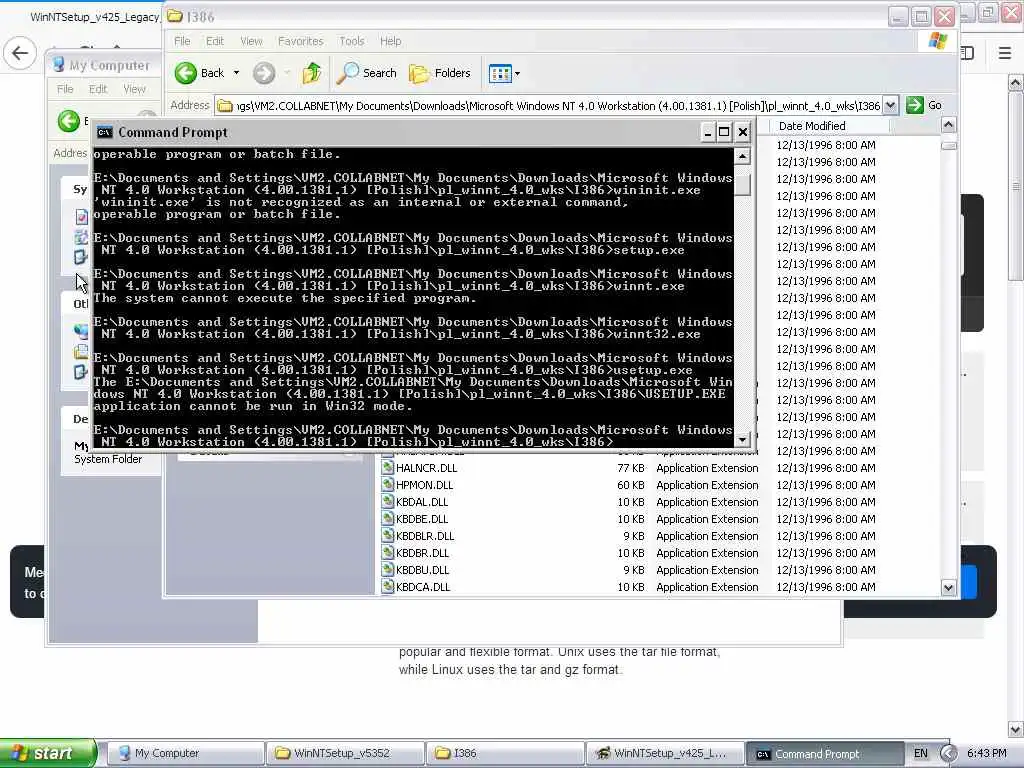
Task: Toggle Folders pane in I386 window
Action: tap(440, 73)
